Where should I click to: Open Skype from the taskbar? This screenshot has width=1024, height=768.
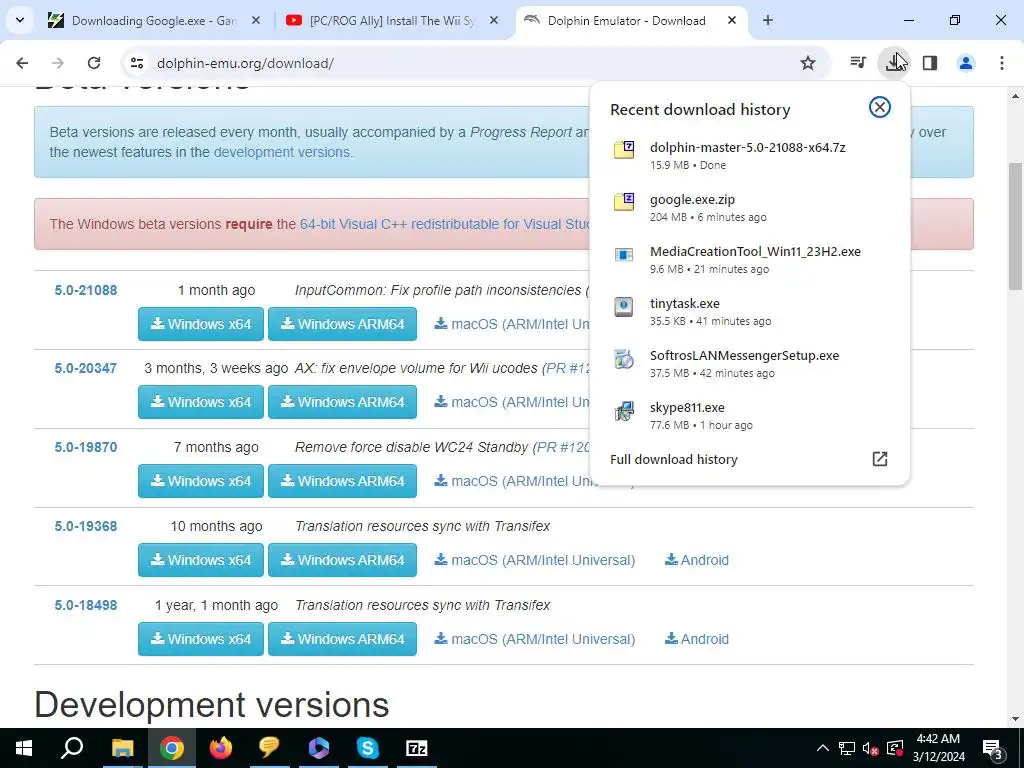tap(368, 748)
